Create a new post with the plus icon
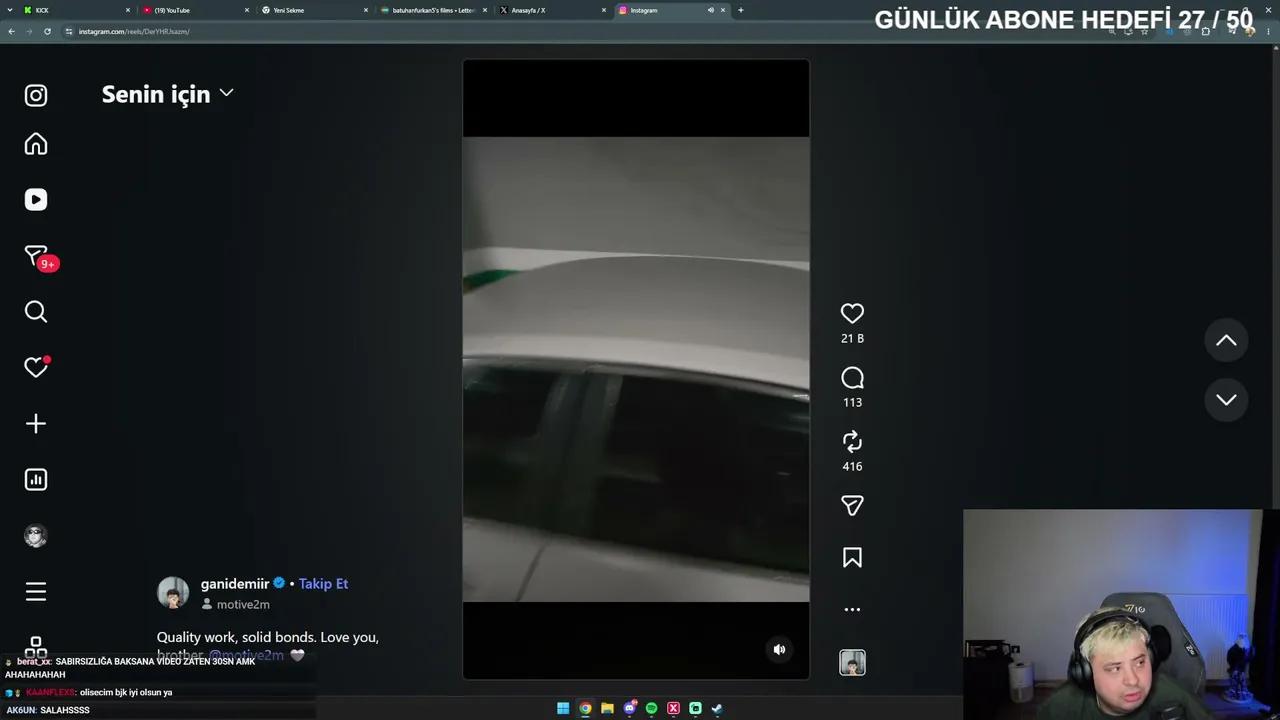Screen dimensions: 1280x720 coord(36,424)
